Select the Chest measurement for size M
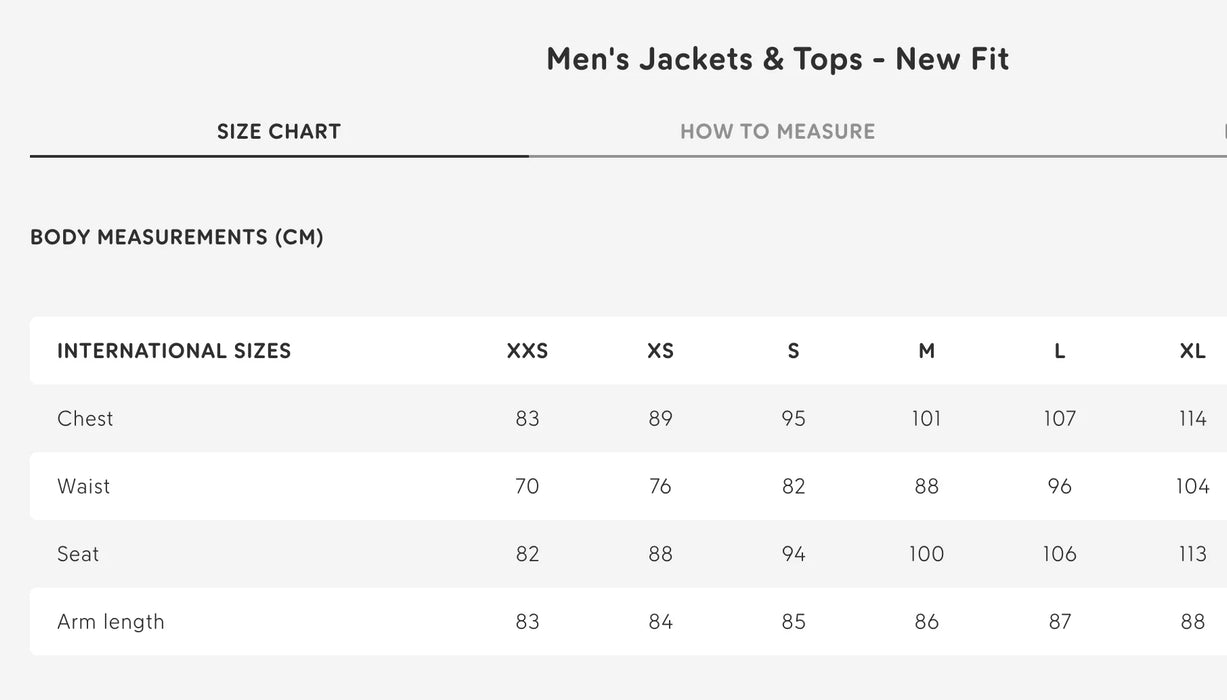Image resolution: width=1227 pixels, height=700 pixels. 926,419
